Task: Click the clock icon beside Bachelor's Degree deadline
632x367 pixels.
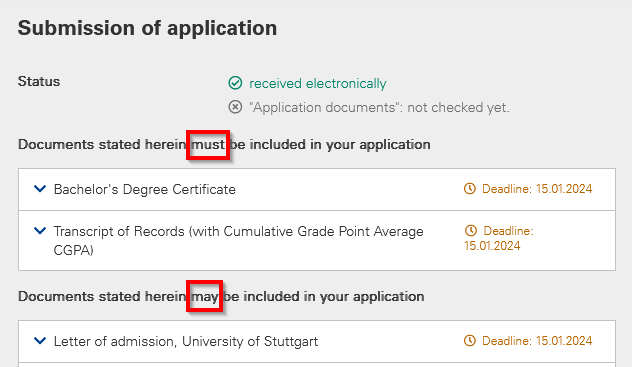Action: click(x=470, y=189)
